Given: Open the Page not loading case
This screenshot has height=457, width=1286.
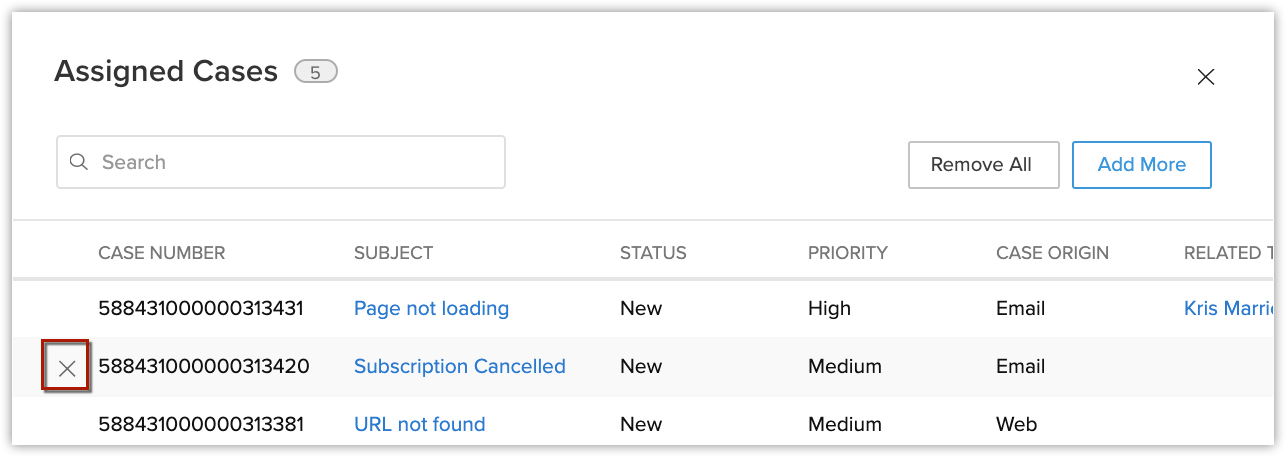Looking at the screenshot, I should click(x=431, y=309).
